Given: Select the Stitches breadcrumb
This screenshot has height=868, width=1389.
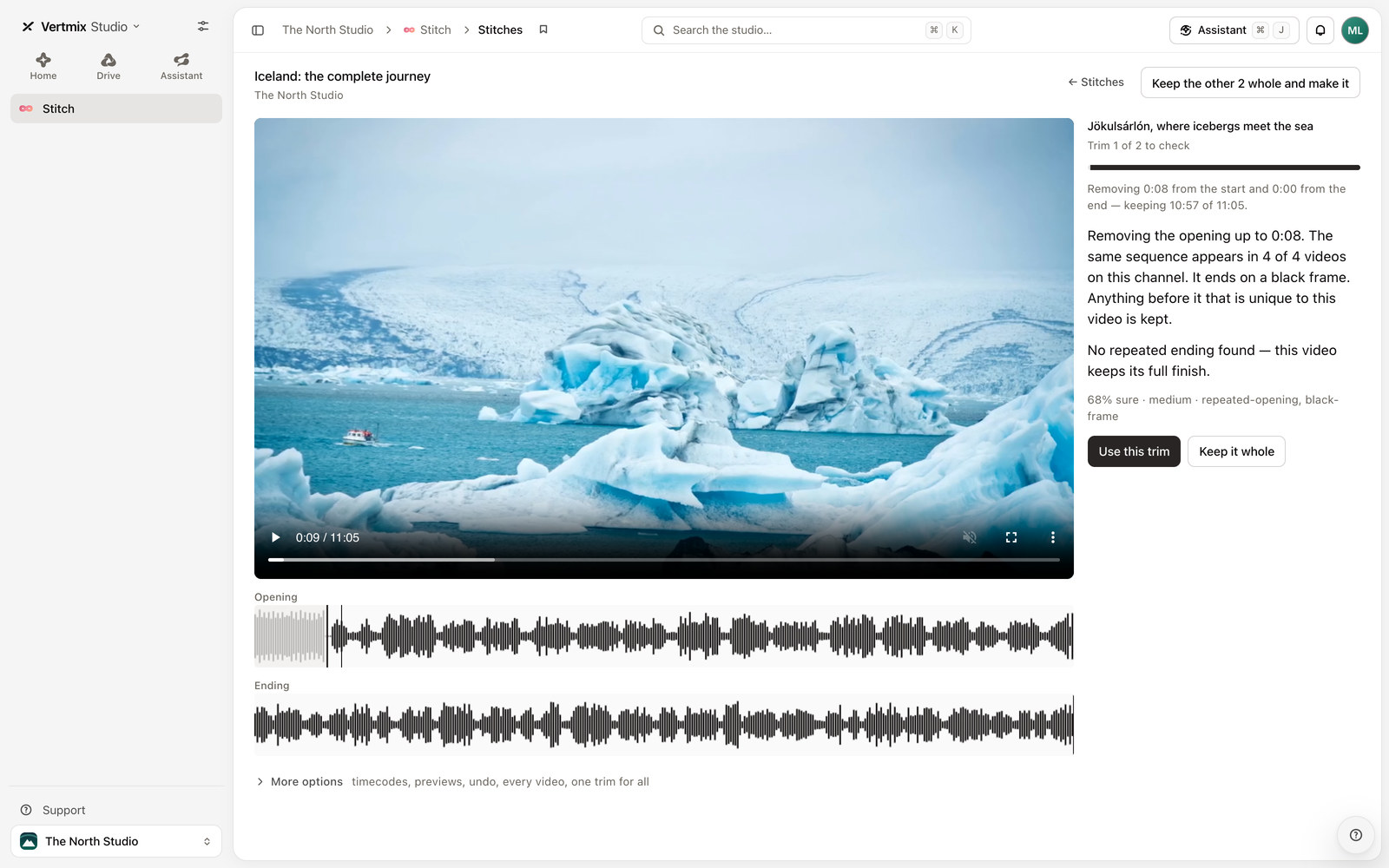Looking at the screenshot, I should [500, 30].
